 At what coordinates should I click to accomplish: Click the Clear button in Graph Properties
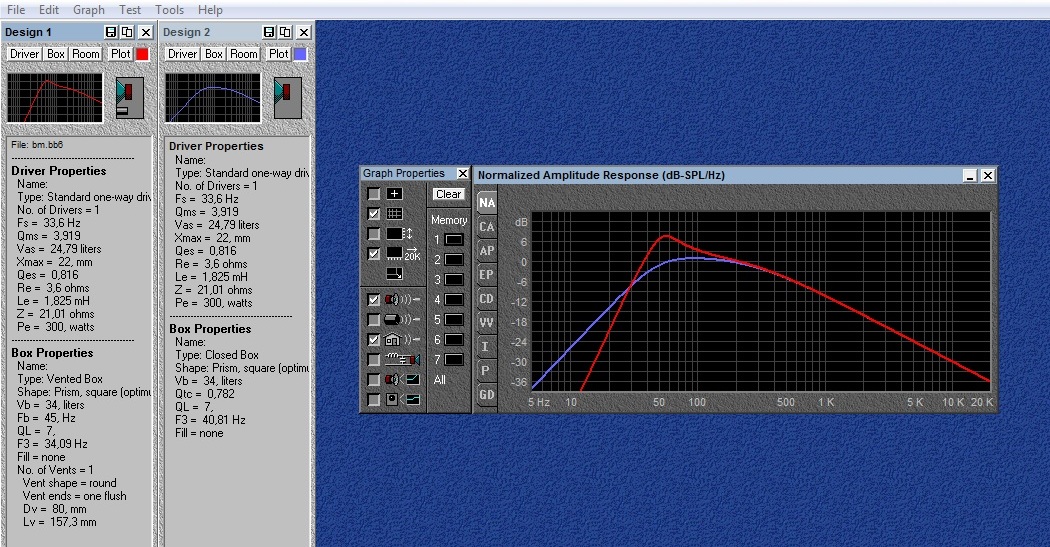(449, 194)
